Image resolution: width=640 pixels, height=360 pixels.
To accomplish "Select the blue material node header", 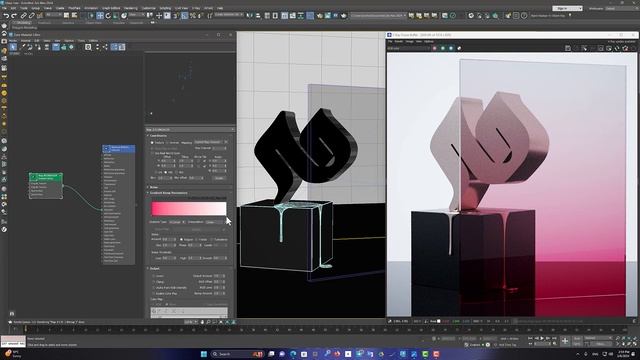I will [119, 149].
